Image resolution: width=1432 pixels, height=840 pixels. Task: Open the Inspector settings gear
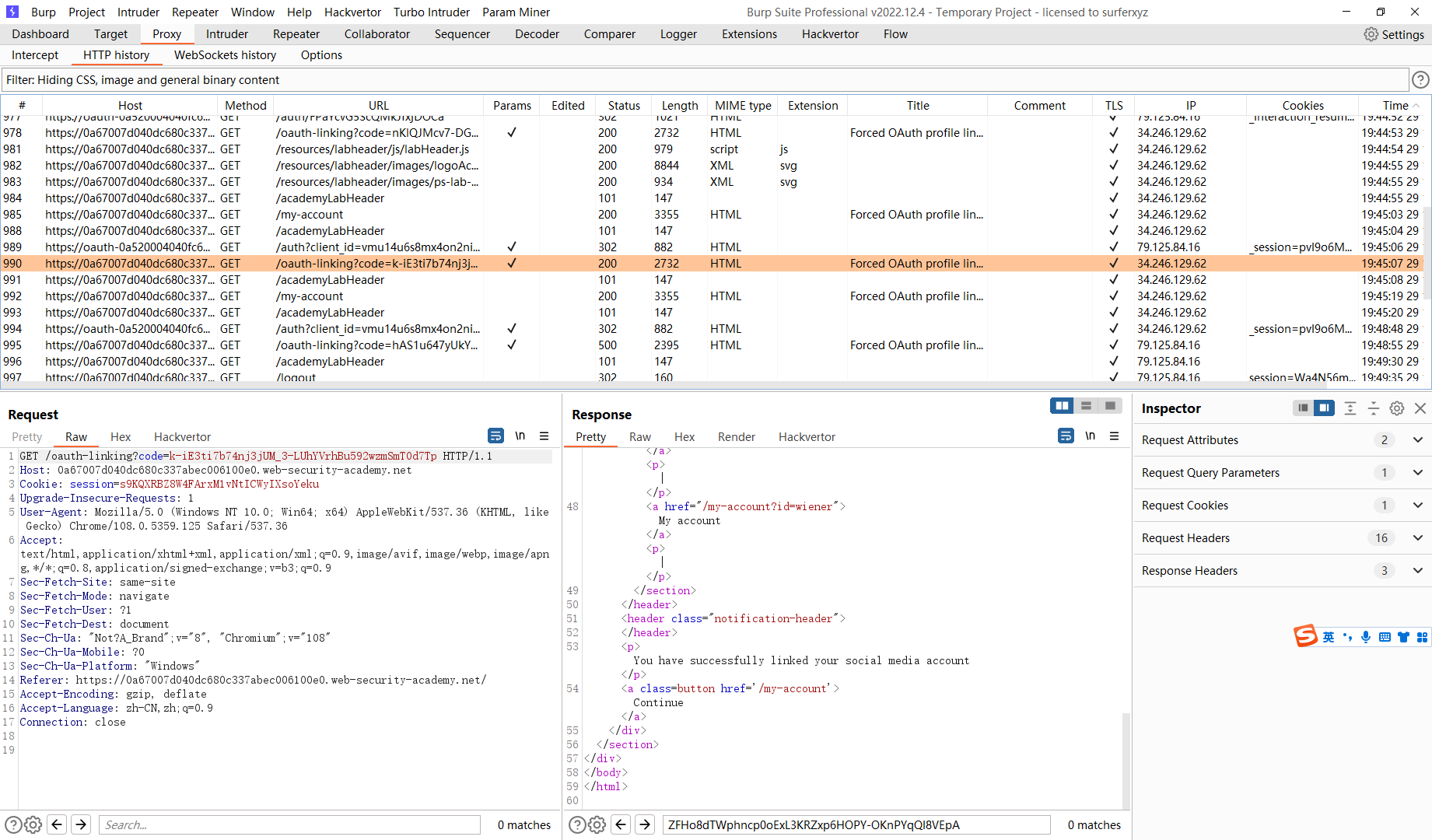[x=1396, y=408]
